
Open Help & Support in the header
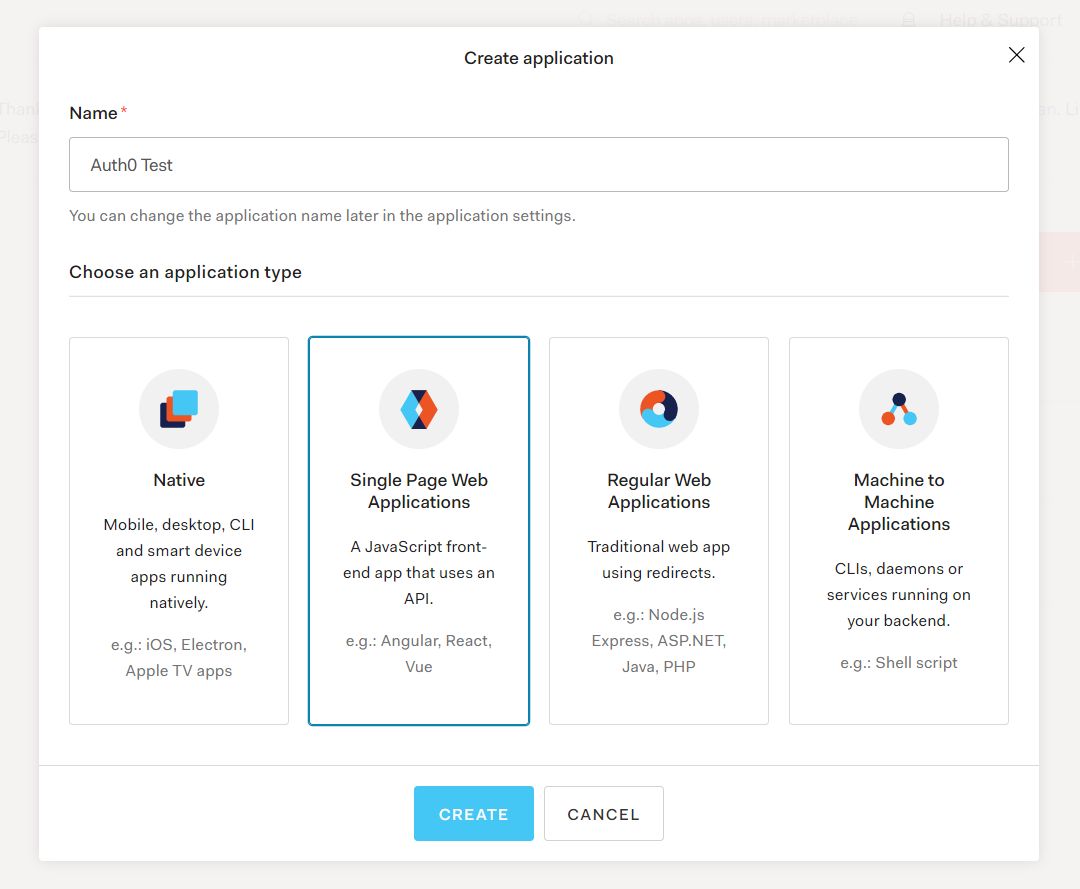1000,20
